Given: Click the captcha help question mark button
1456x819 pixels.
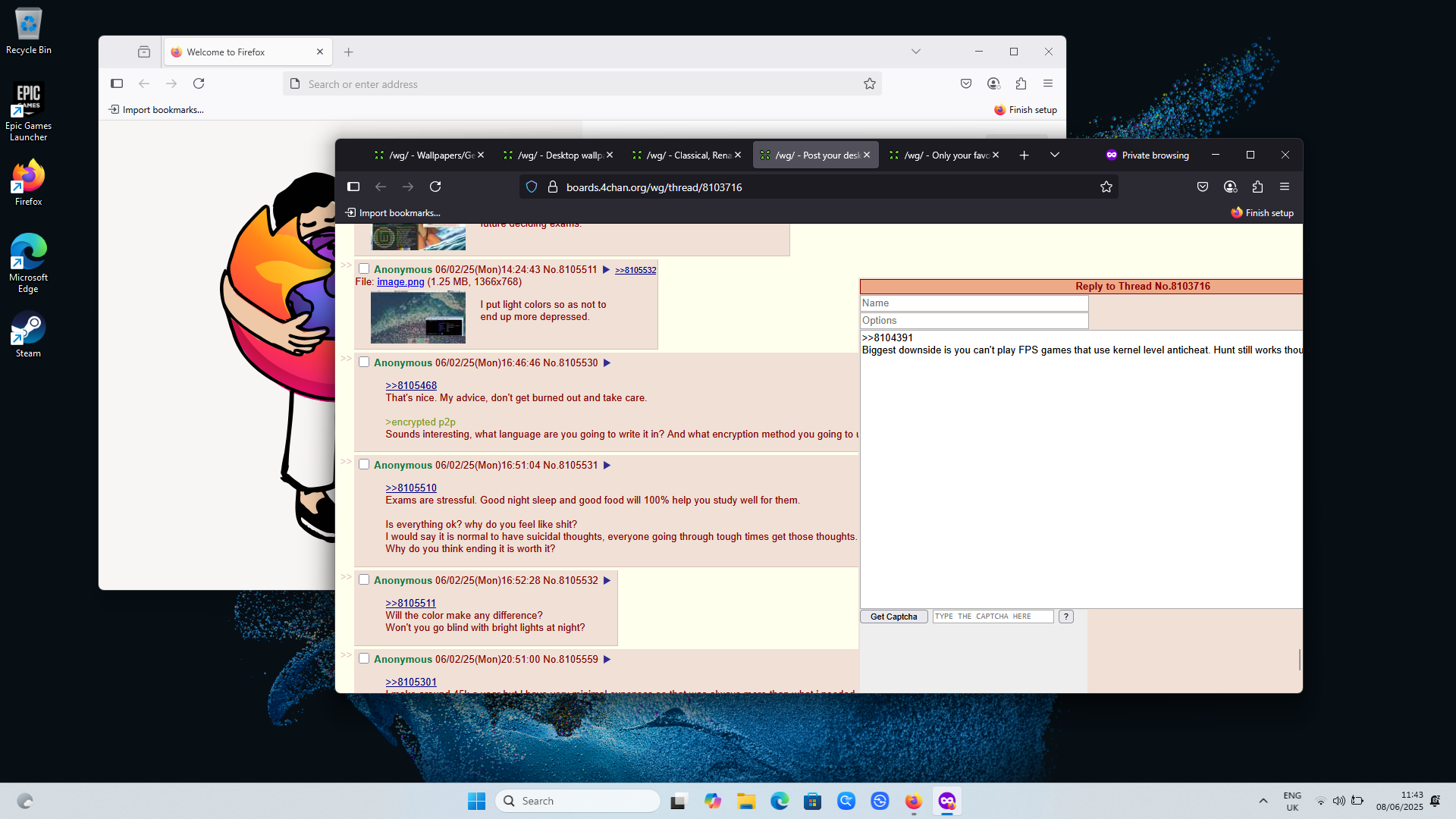Looking at the screenshot, I should [1066, 617].
